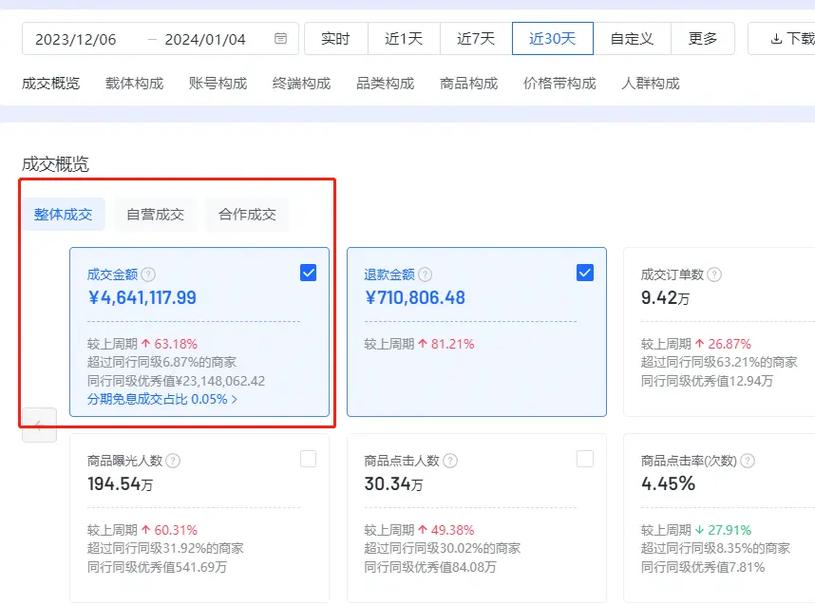The image size is (815, 605).
Task: Click the start date 2023/12/06 field
Action: click(x=76, y=39)
